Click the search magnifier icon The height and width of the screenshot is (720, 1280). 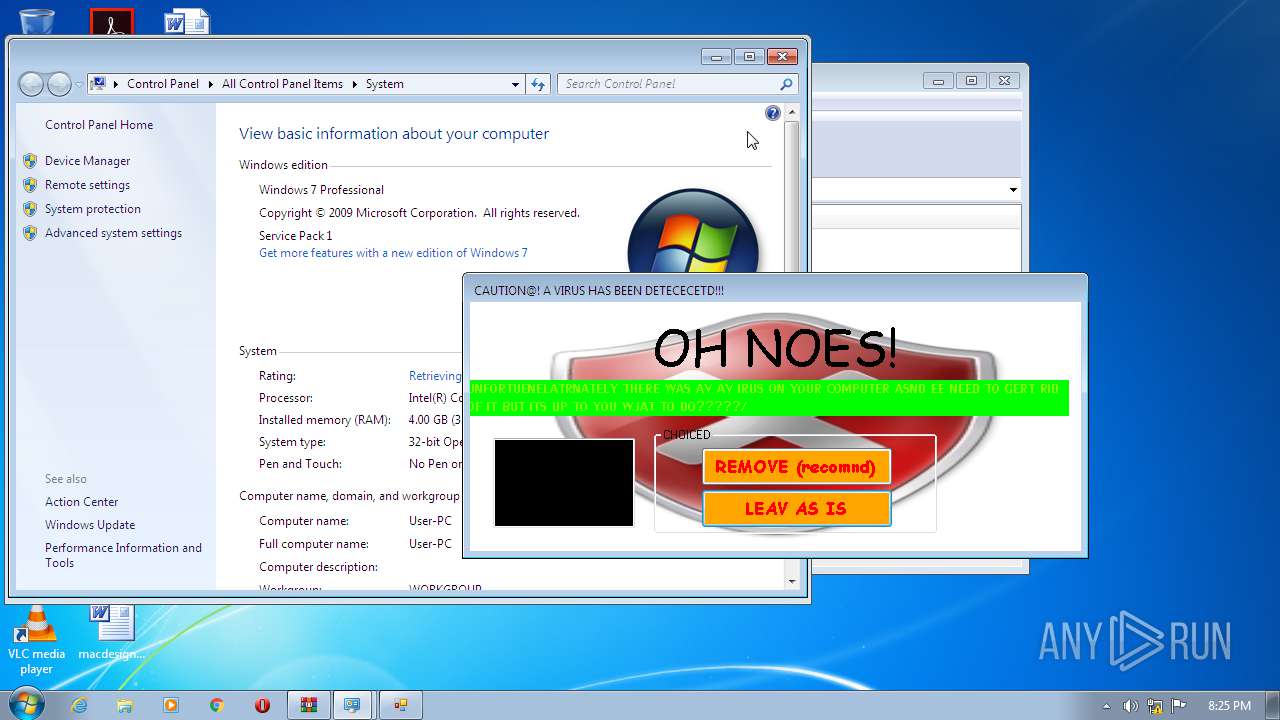(x=786, y=84)
